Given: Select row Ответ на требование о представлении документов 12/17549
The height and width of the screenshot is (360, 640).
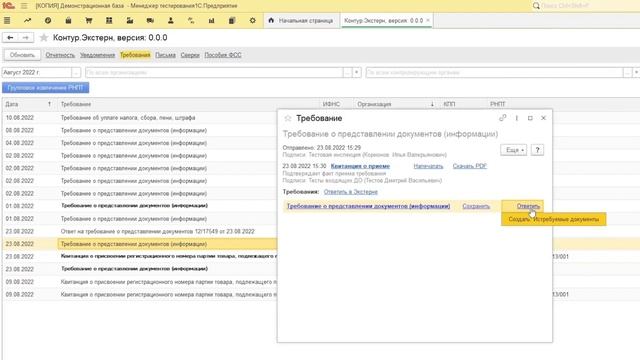Looking at the screenshot, I should (x=158, y=231).
